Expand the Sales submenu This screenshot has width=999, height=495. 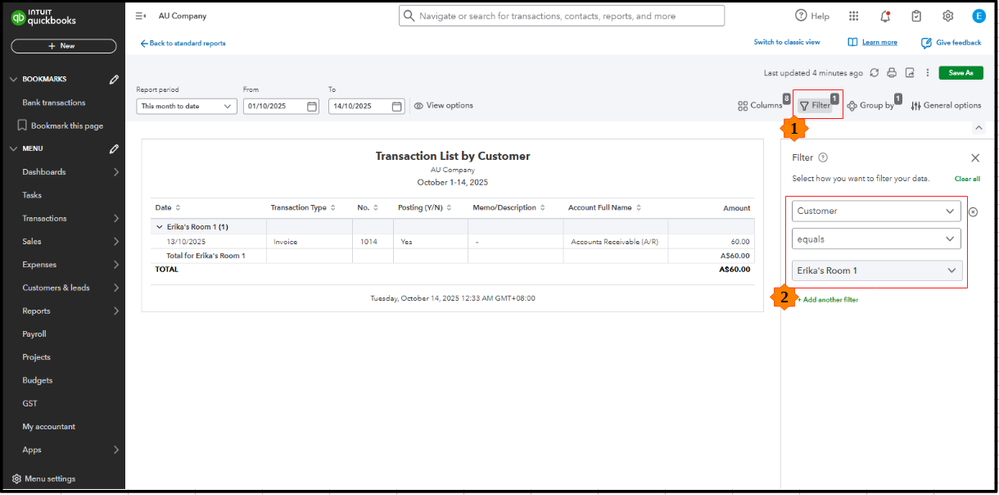tap(116, 241)
